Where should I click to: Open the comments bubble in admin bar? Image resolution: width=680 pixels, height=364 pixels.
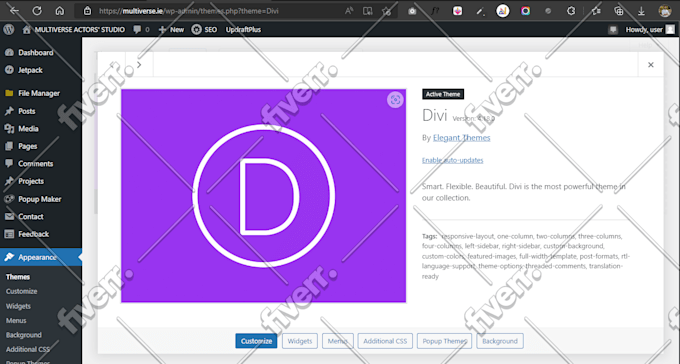click(x=141, y=30)
